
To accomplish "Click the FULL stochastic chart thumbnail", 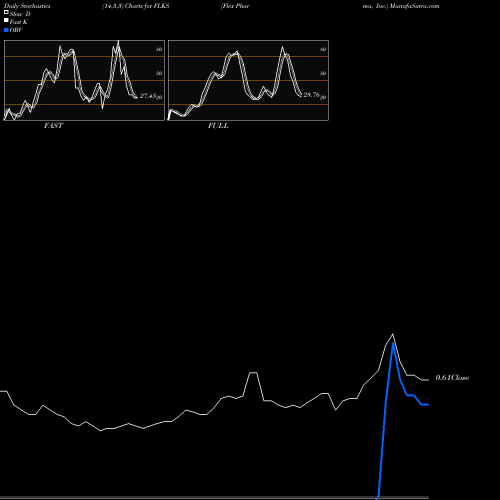I will pos(248,80).
